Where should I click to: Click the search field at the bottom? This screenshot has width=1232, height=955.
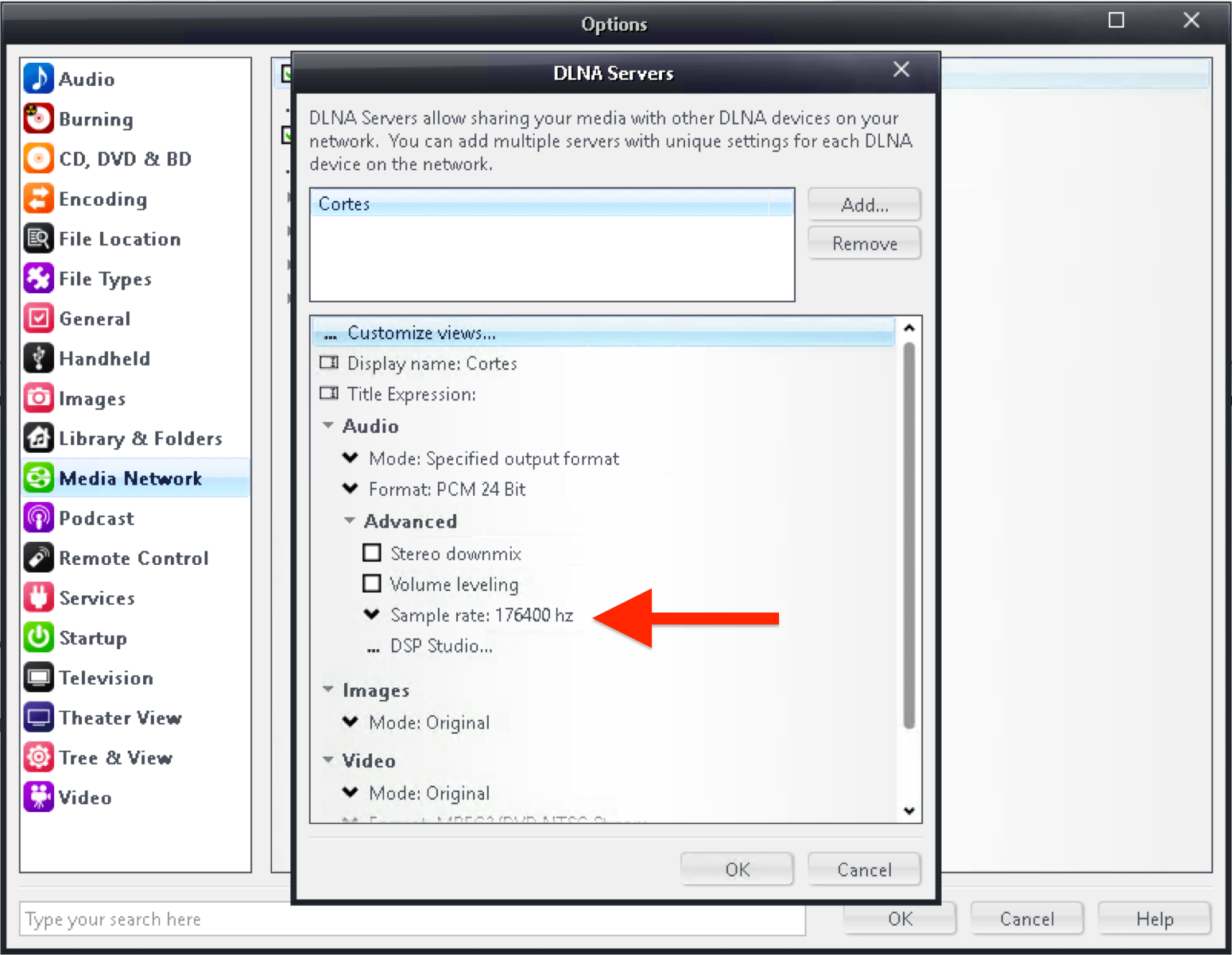[x=412, y=919]
